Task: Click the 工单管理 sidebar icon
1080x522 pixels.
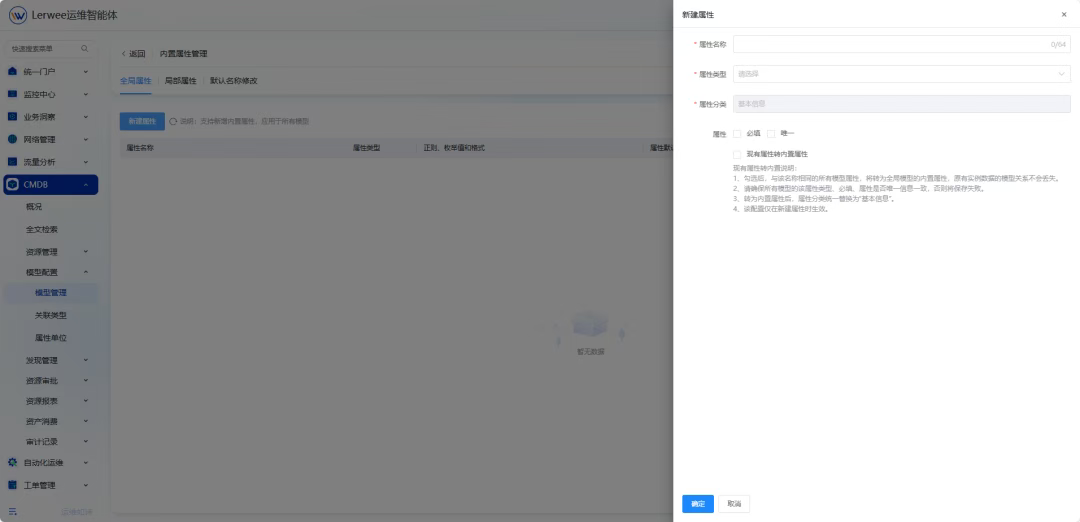Action: 13,485
